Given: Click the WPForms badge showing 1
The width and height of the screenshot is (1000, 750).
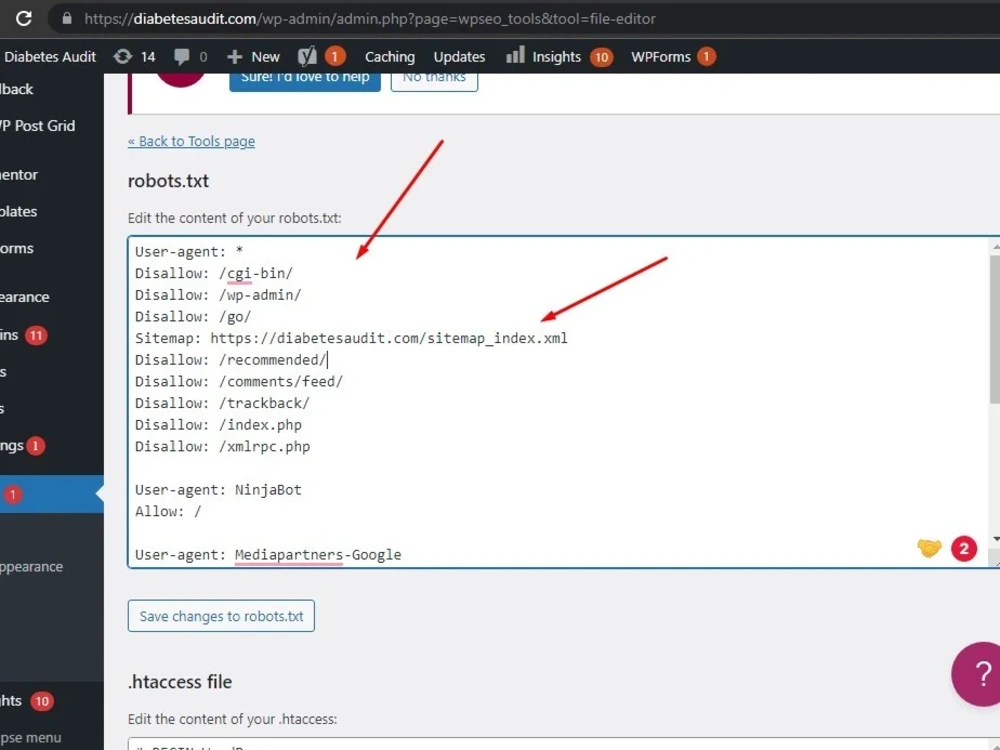Looking at the screenshot, I should pyautogui.click(x=706, y=57).
